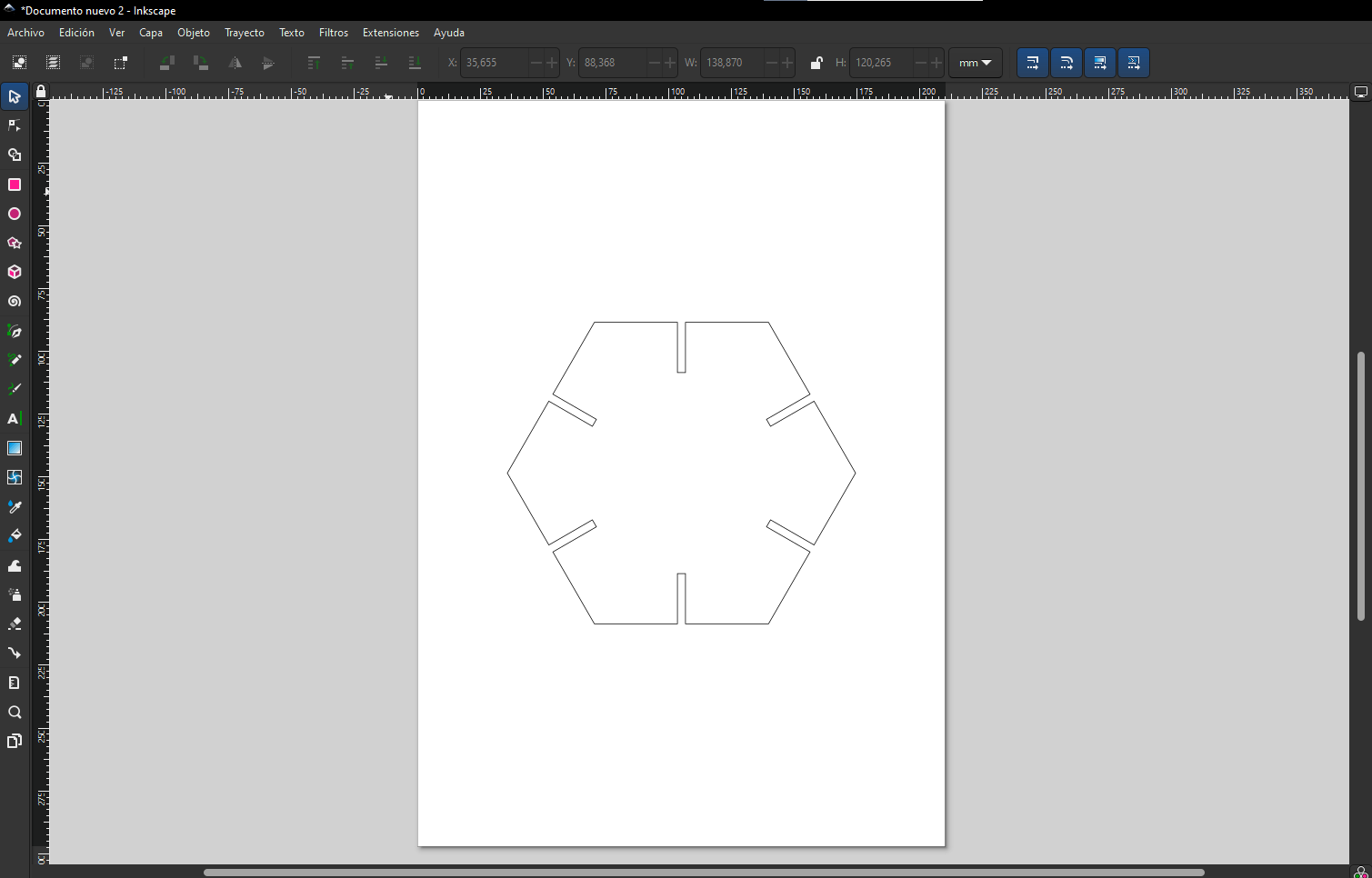Viewport: 1372px width, 878px height.
Task: Select the Star and polygon tool
Action: (x=15, y=243)
